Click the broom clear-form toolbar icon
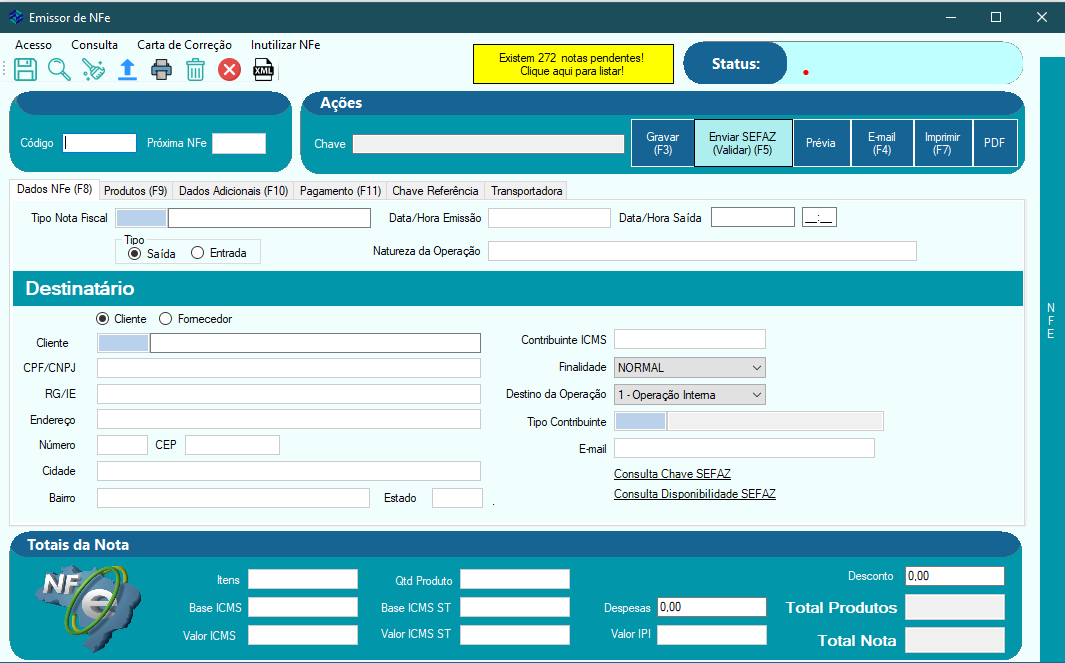Viewport: 1065px width, 663px height. (x=93, y=69)
